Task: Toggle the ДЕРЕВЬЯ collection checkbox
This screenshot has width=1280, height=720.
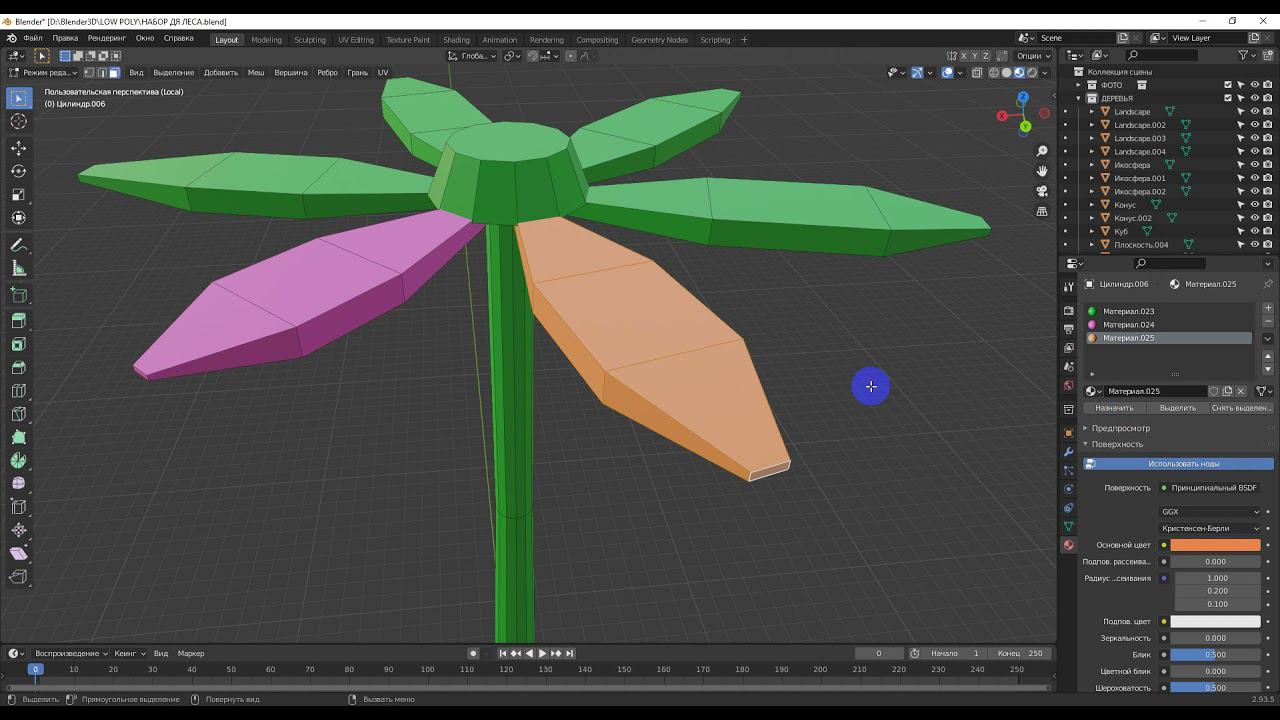Action: pos(1228,98)
